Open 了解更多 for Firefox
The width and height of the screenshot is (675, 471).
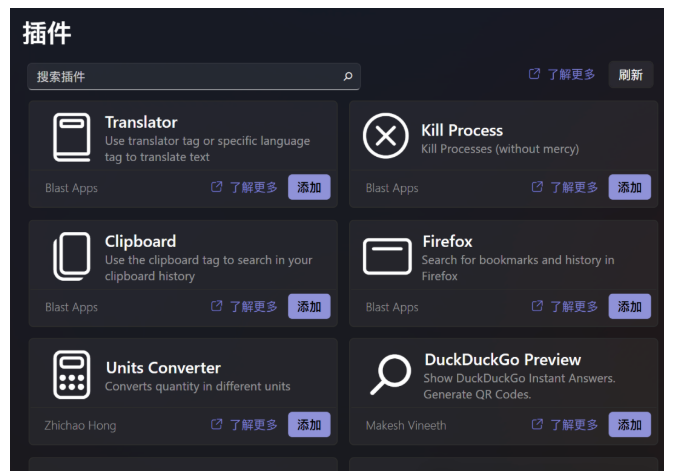574,307
